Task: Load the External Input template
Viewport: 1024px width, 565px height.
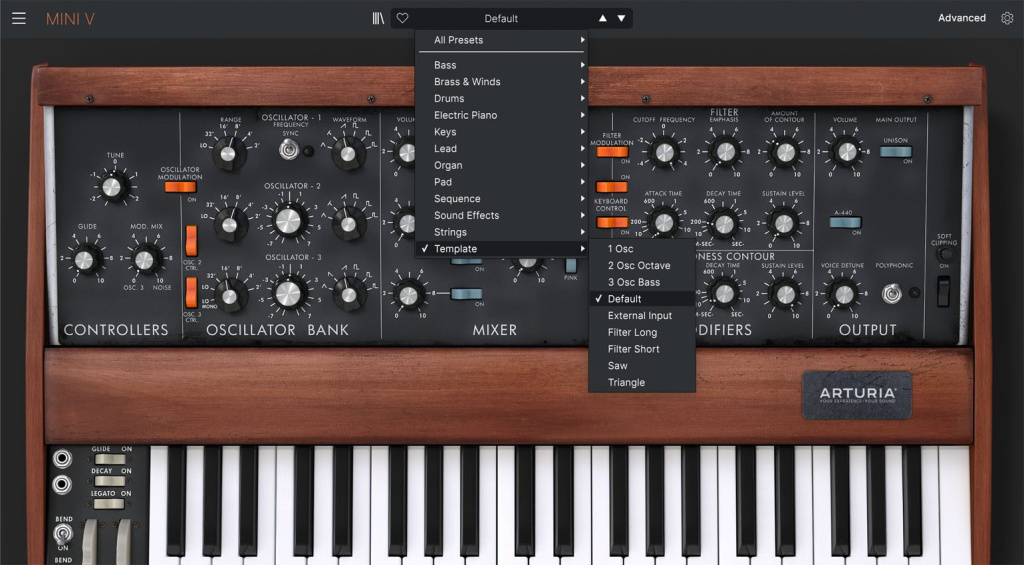Action: point(642,315)
